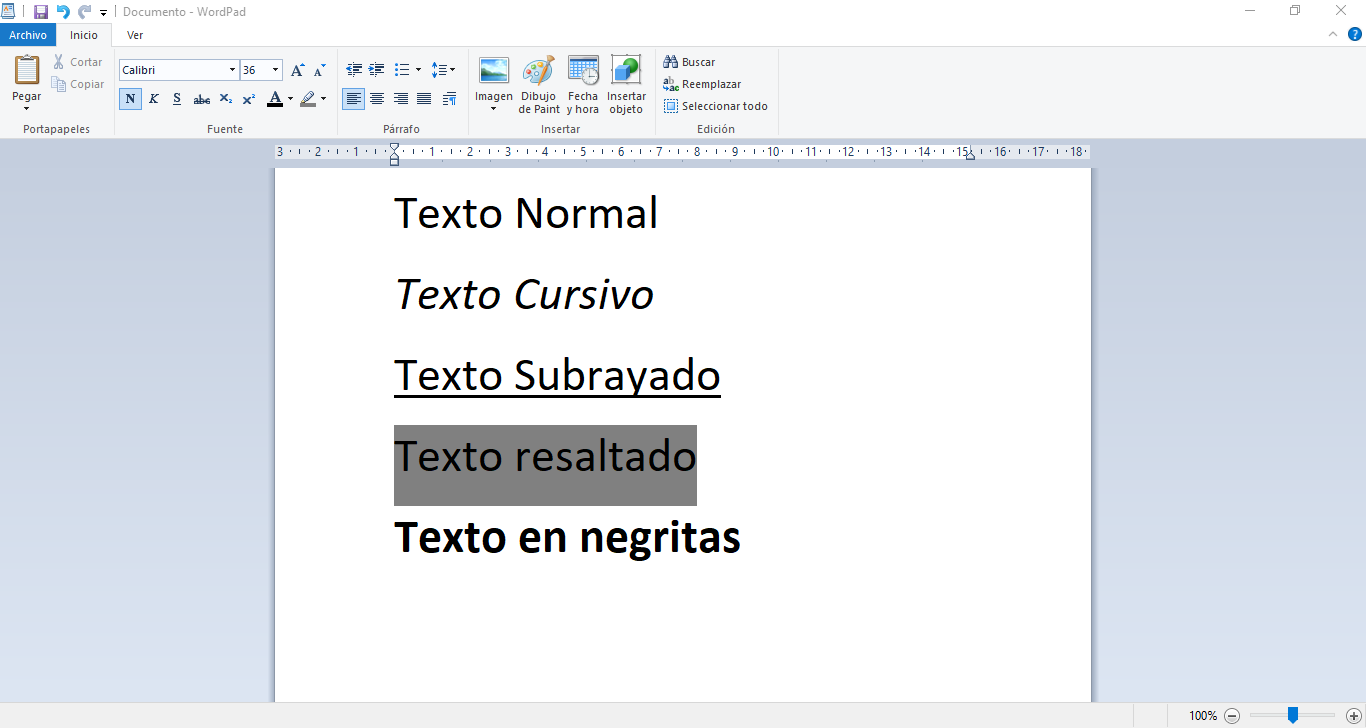Open WordPad help icon
The image size is (1366, 728).
[1355, 34]
